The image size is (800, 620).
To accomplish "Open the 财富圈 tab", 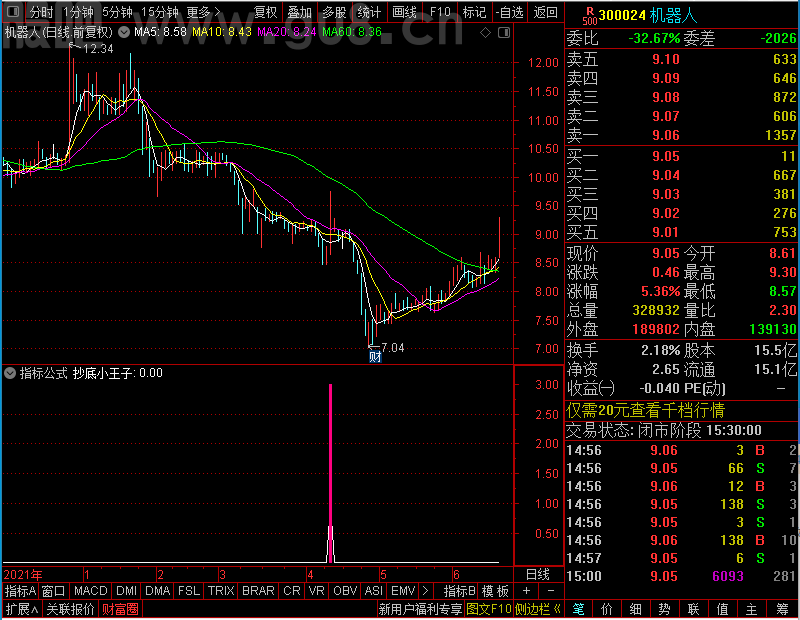I will pyautogui.click(x=120, y=609).
